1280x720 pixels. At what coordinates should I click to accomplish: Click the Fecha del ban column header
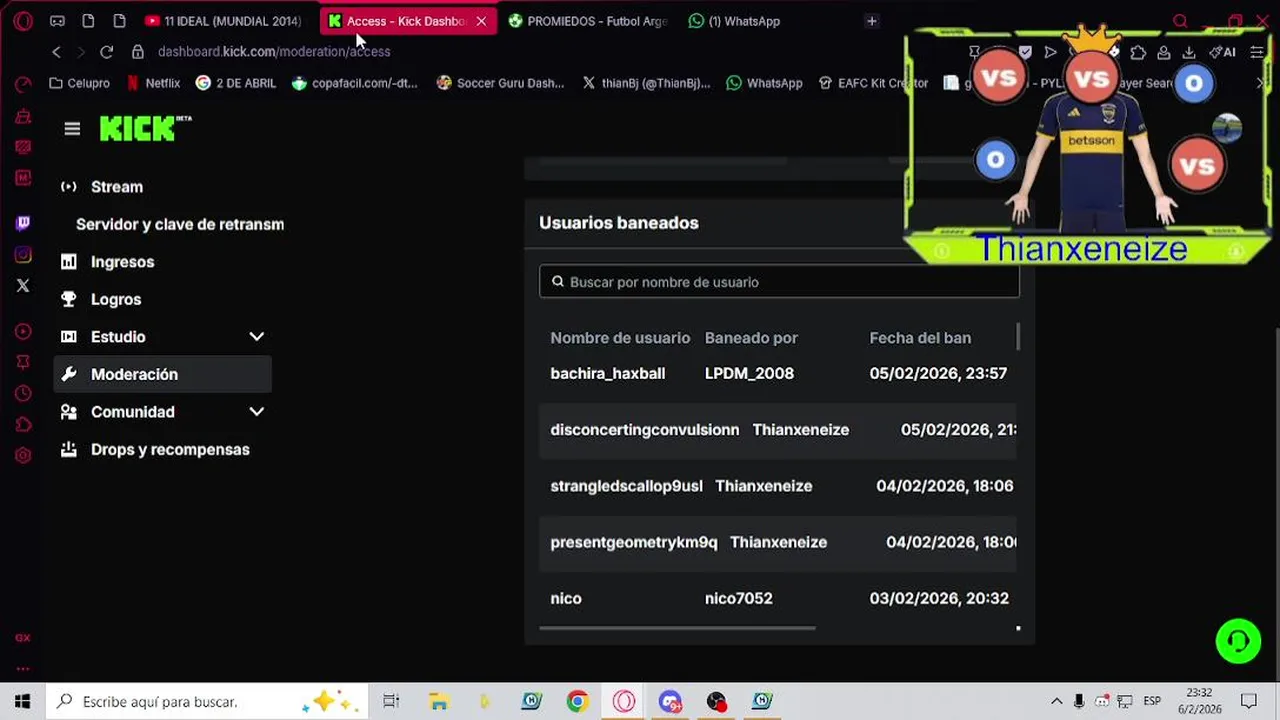(x=920, y=338)
